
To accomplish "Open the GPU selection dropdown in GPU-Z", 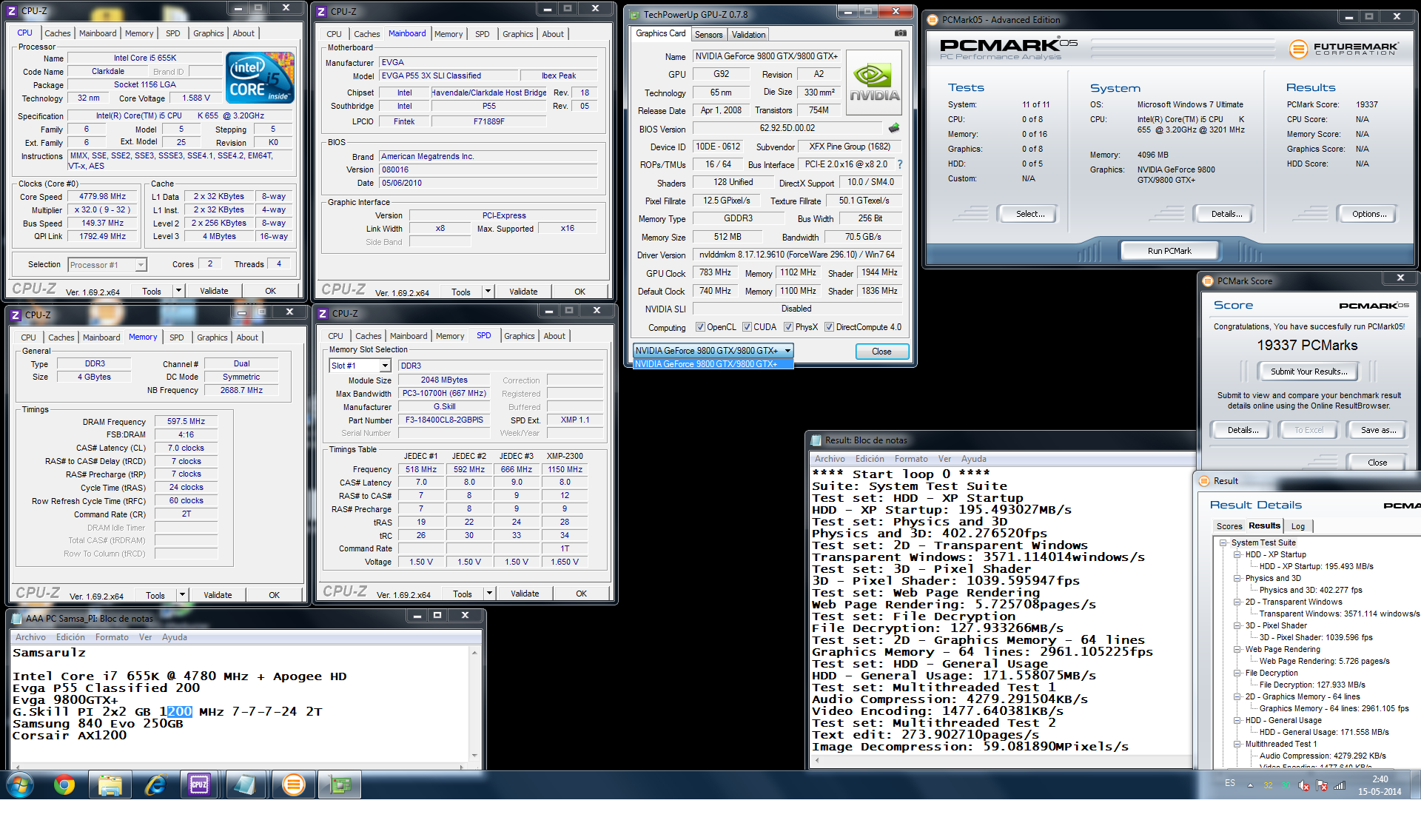I will click(x=787, y=351).
